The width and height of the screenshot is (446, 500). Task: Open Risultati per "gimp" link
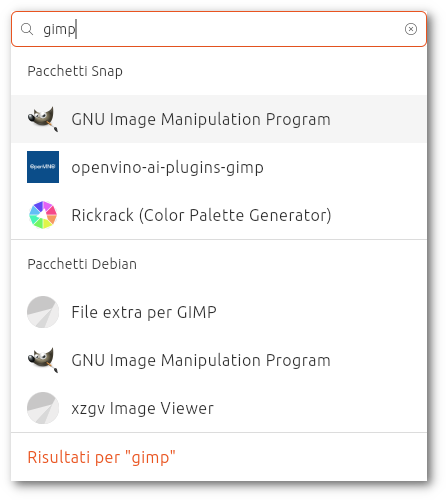pos(101,457)
